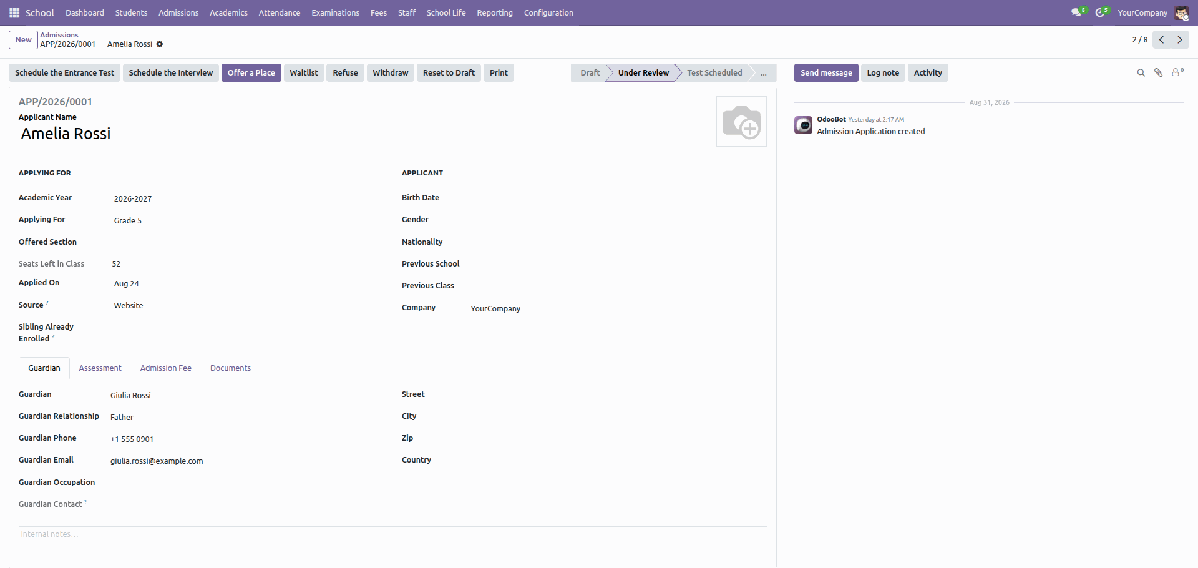Open the conversations chat bubble icon
1198x568 pixels.
1078,13
